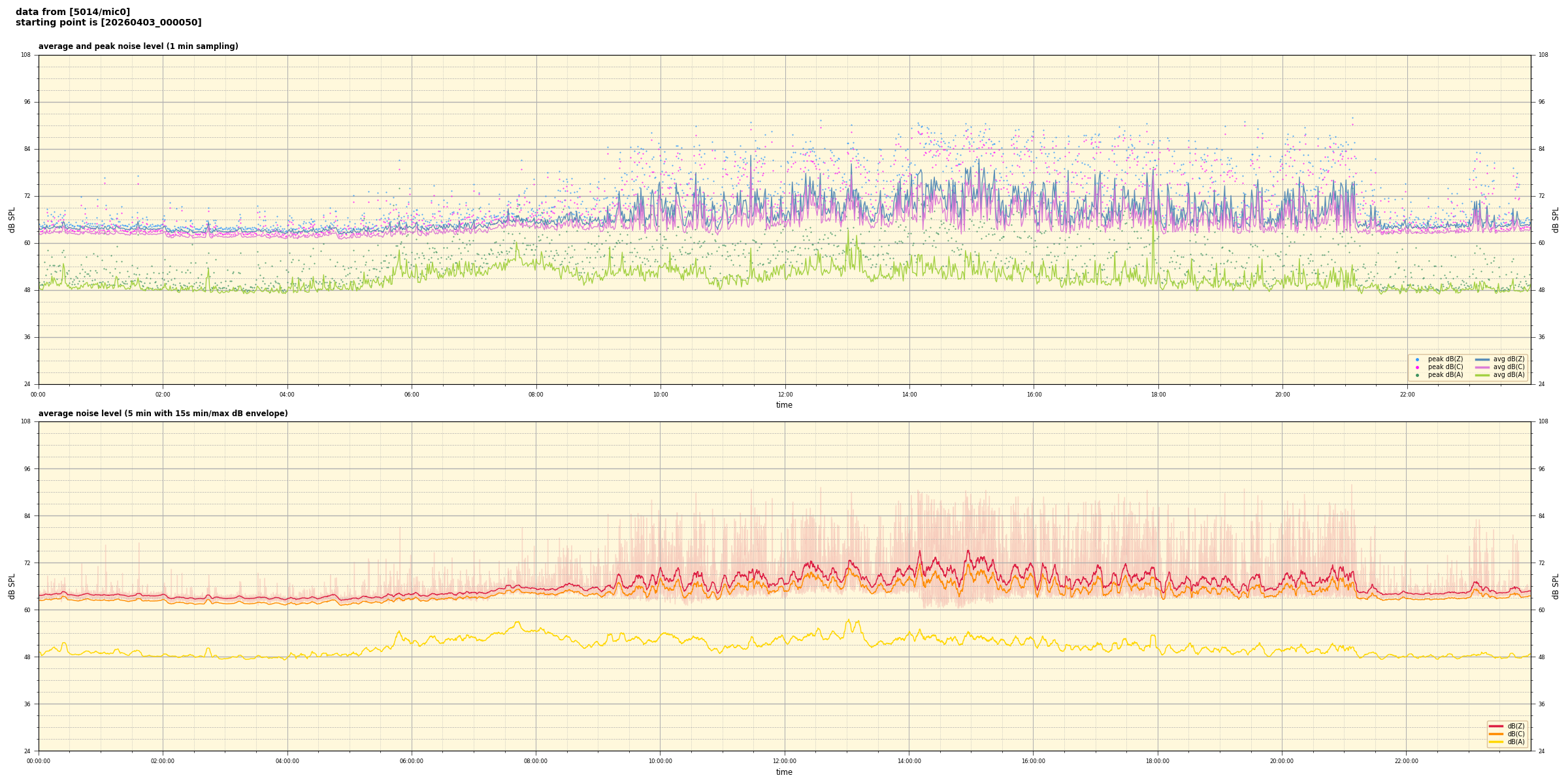Click the peak dB(A) legend entry
The image size is (1568, 784).
(x=1445, y=375)
